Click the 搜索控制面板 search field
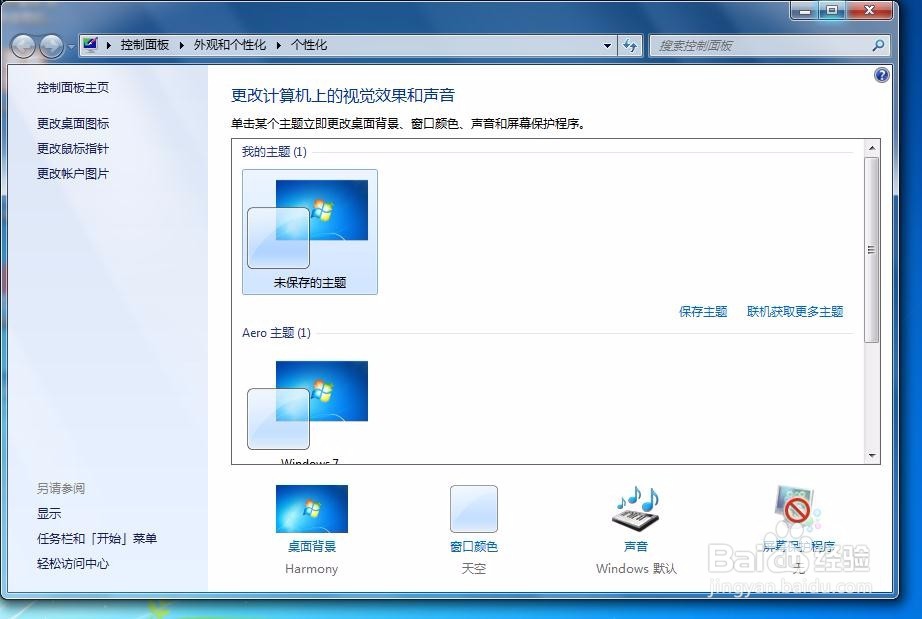 [x=769, y=45]
